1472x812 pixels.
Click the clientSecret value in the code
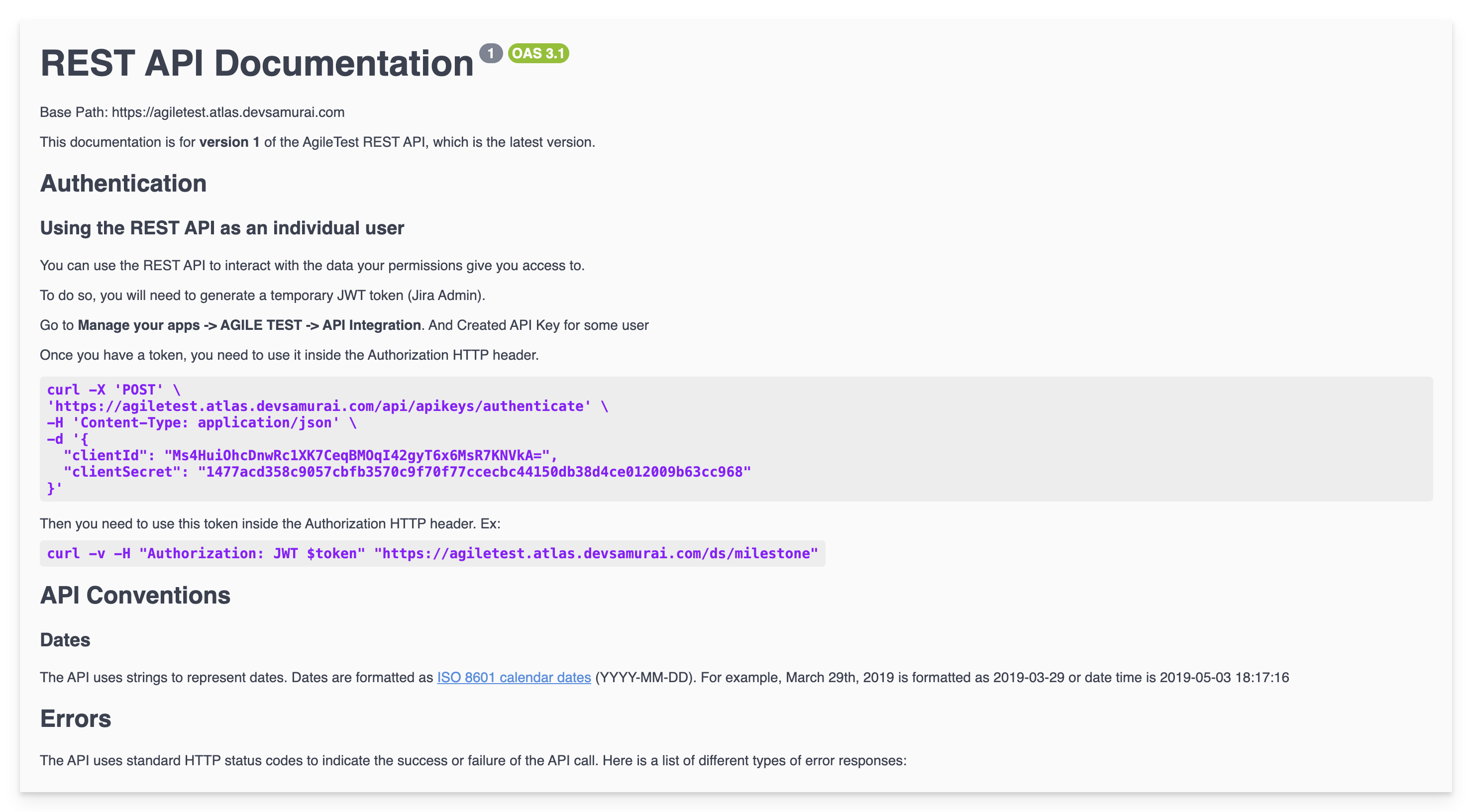(x=474, y=472)
